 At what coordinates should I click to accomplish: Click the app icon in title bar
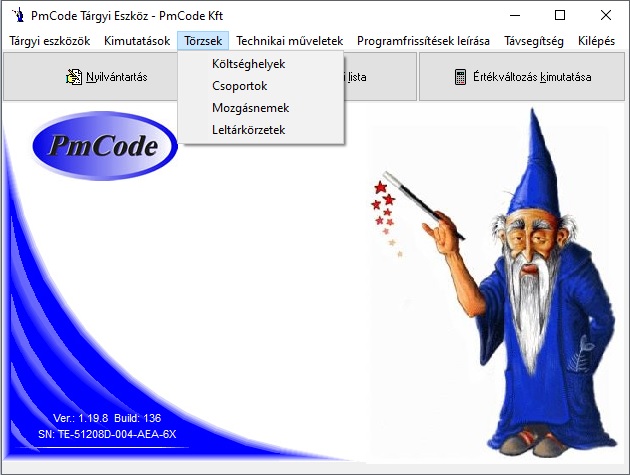click(18, 15)
